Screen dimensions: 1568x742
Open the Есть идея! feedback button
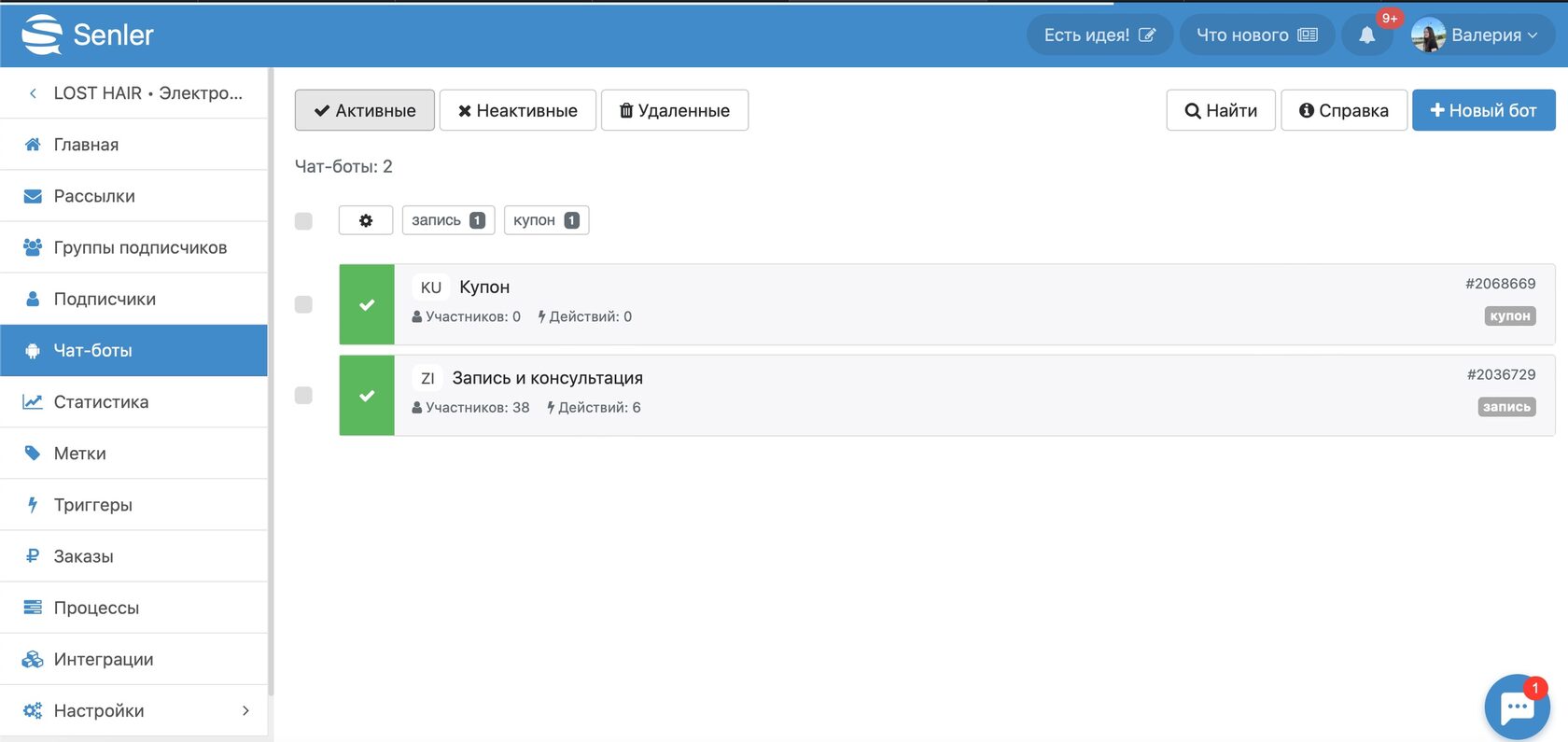(1099, 35)
